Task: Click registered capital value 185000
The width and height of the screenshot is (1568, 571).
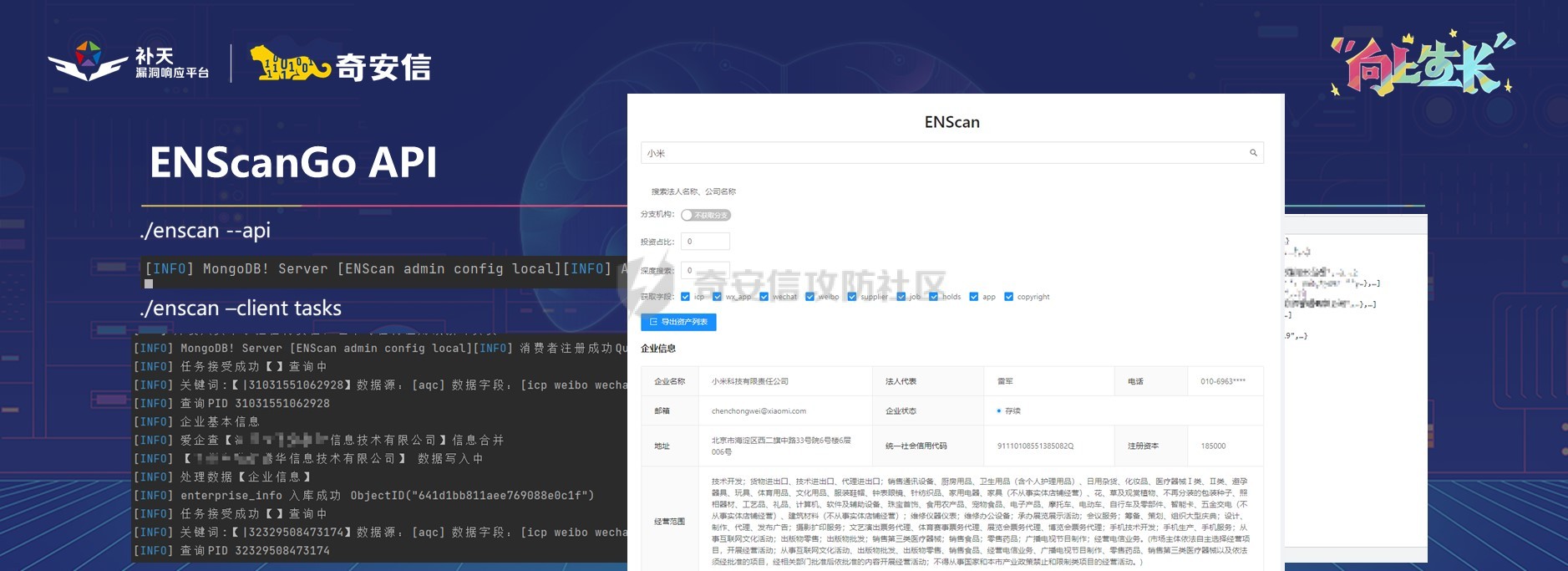Action: coord(1213,446)
